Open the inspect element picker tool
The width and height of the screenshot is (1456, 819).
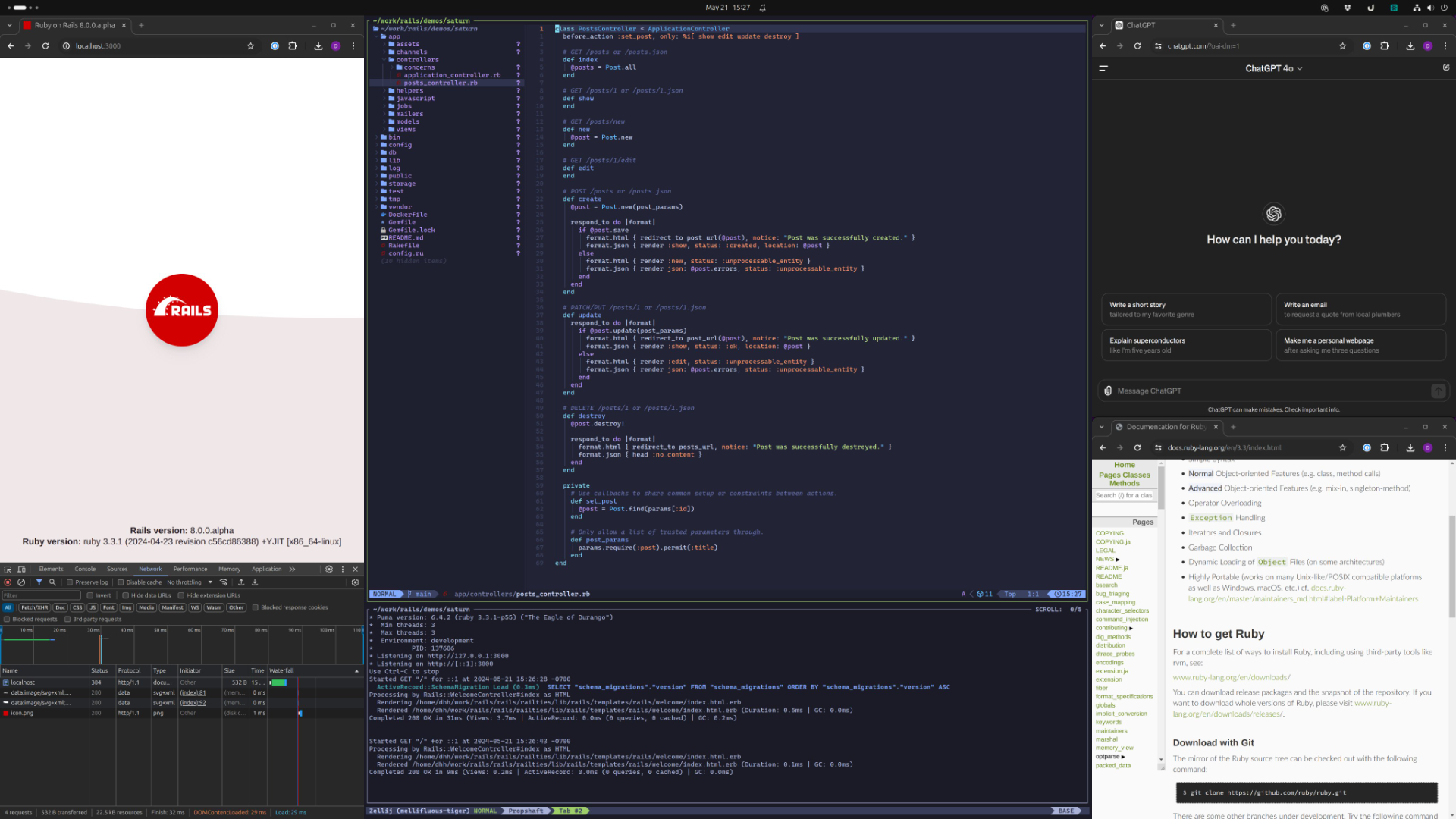pyautogui.click(x=8, y=569)
